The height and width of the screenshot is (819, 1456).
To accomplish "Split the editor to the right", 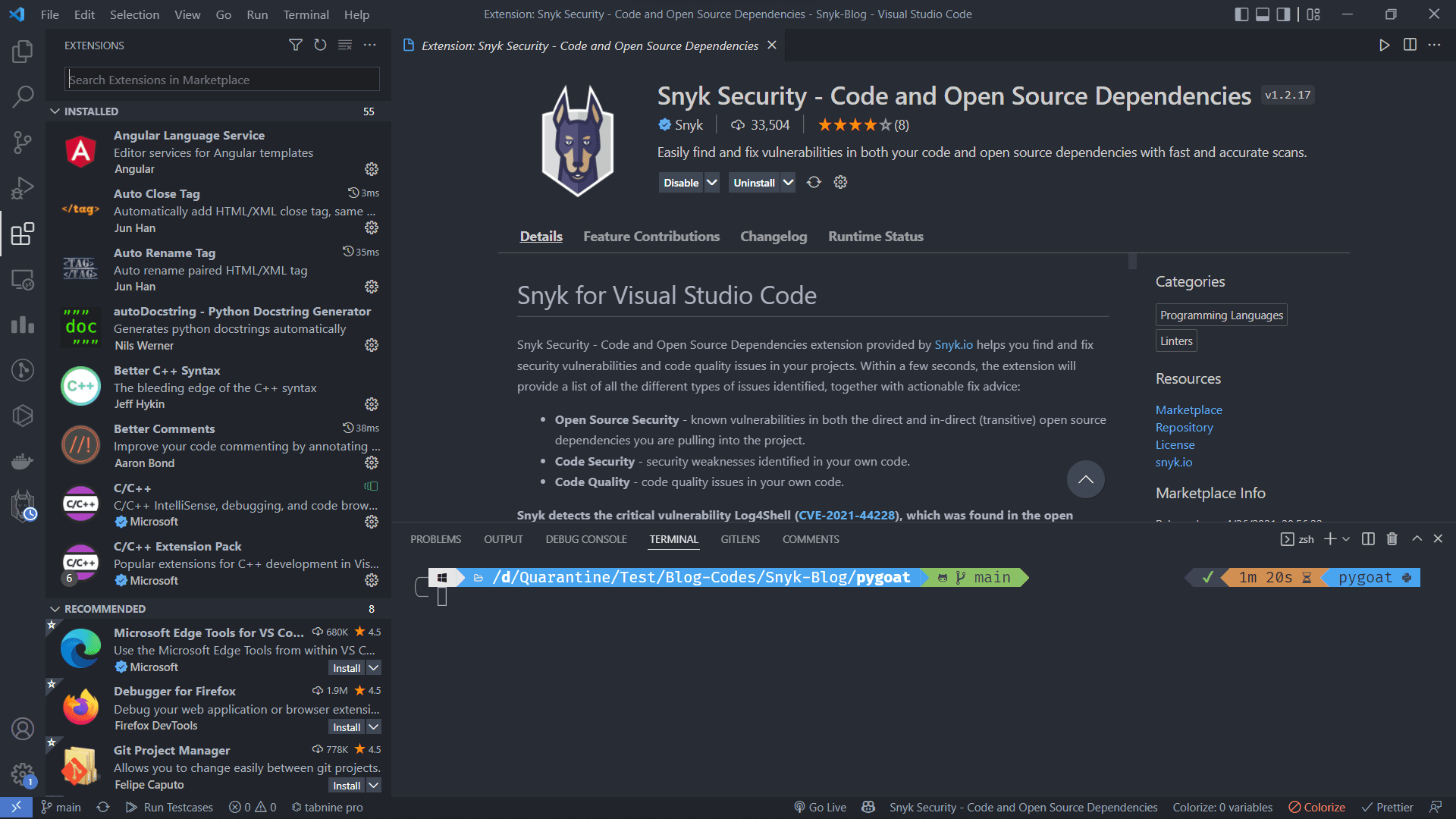I will click(x=1410, y=45).
